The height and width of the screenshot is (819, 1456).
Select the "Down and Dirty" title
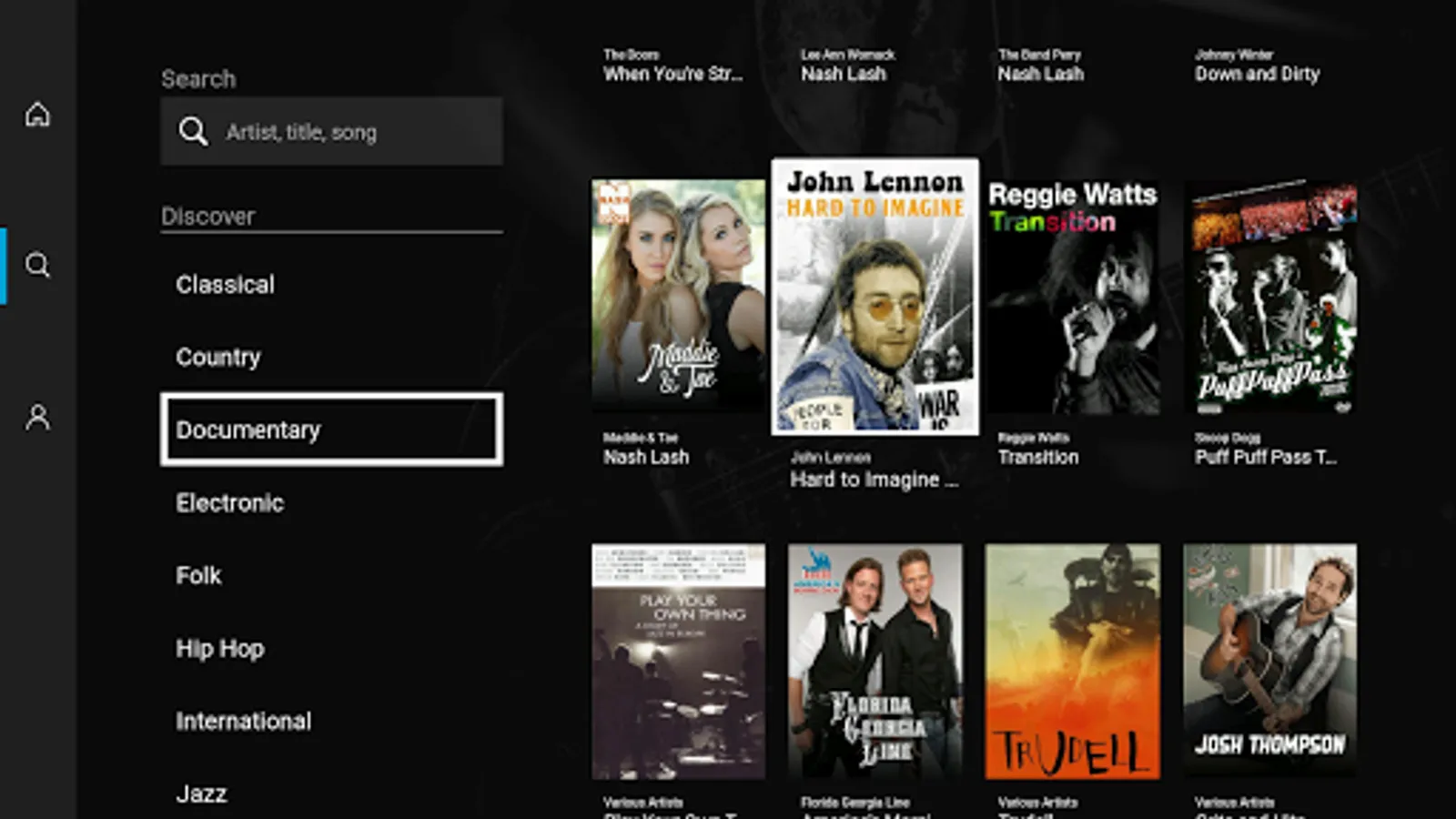click(x=1258, y=74)
